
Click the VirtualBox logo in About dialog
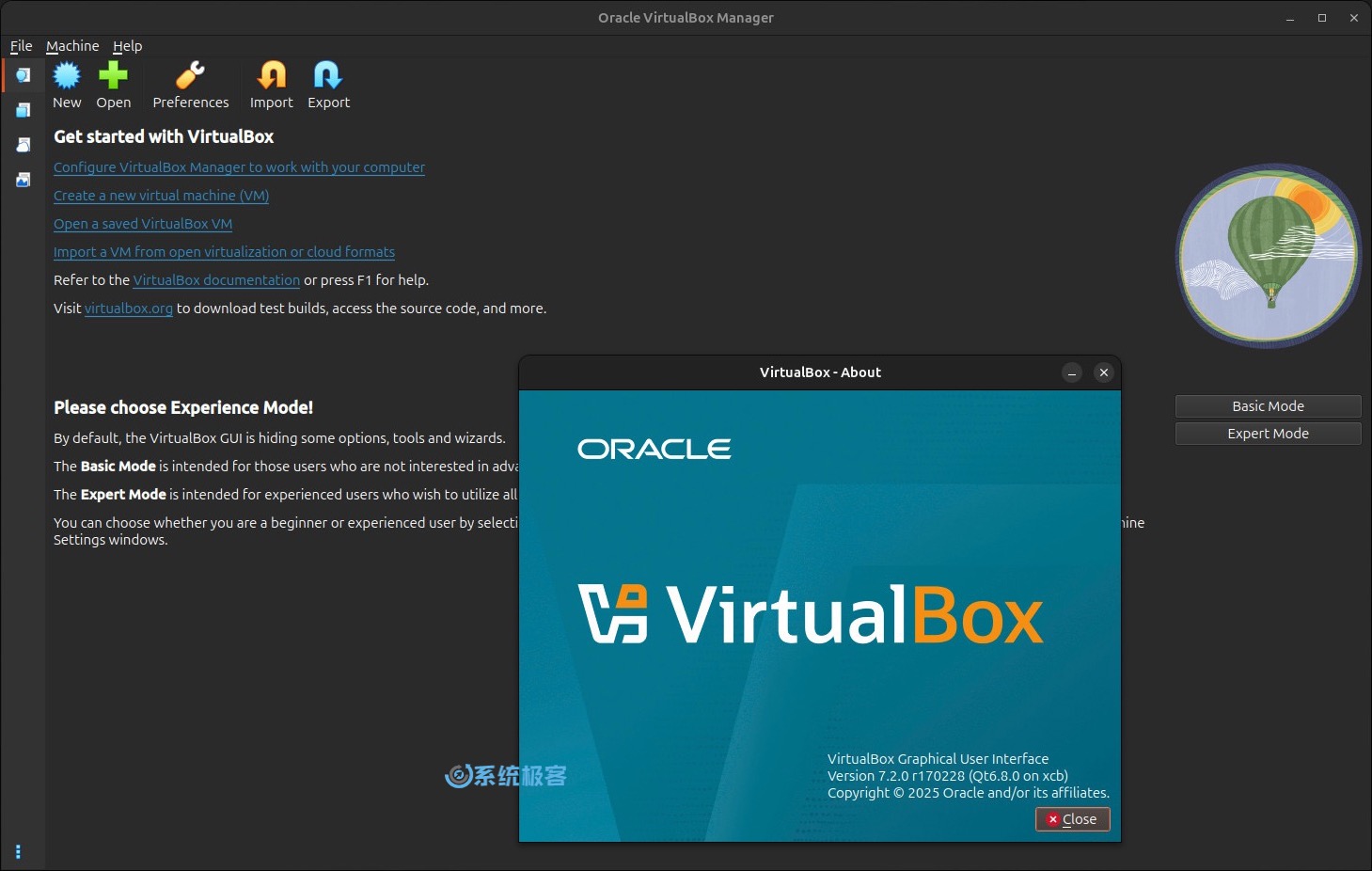(x=811, y=614)
